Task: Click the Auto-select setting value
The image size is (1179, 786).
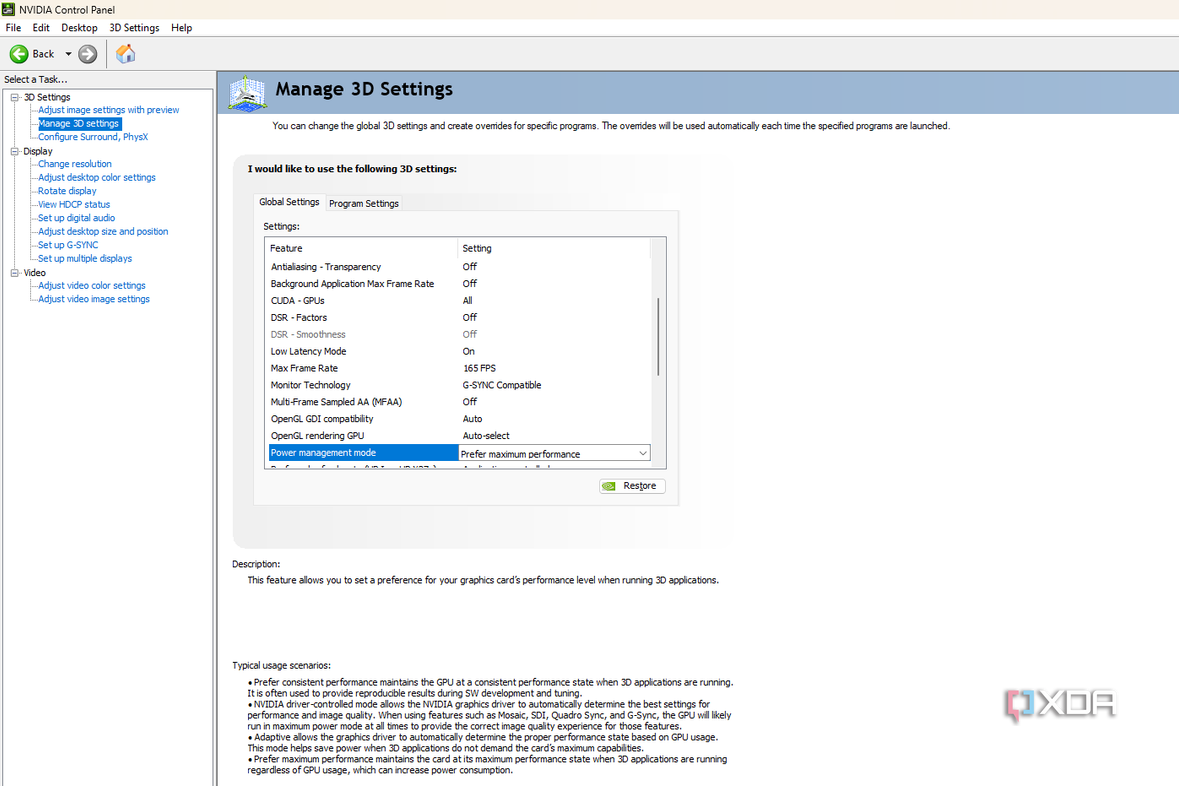Action: 486,436
